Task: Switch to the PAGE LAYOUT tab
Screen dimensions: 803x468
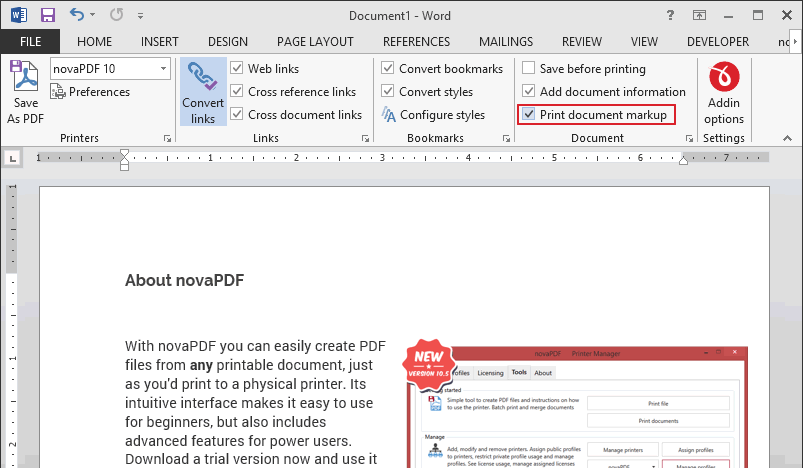Action: [x=315, y=41]
